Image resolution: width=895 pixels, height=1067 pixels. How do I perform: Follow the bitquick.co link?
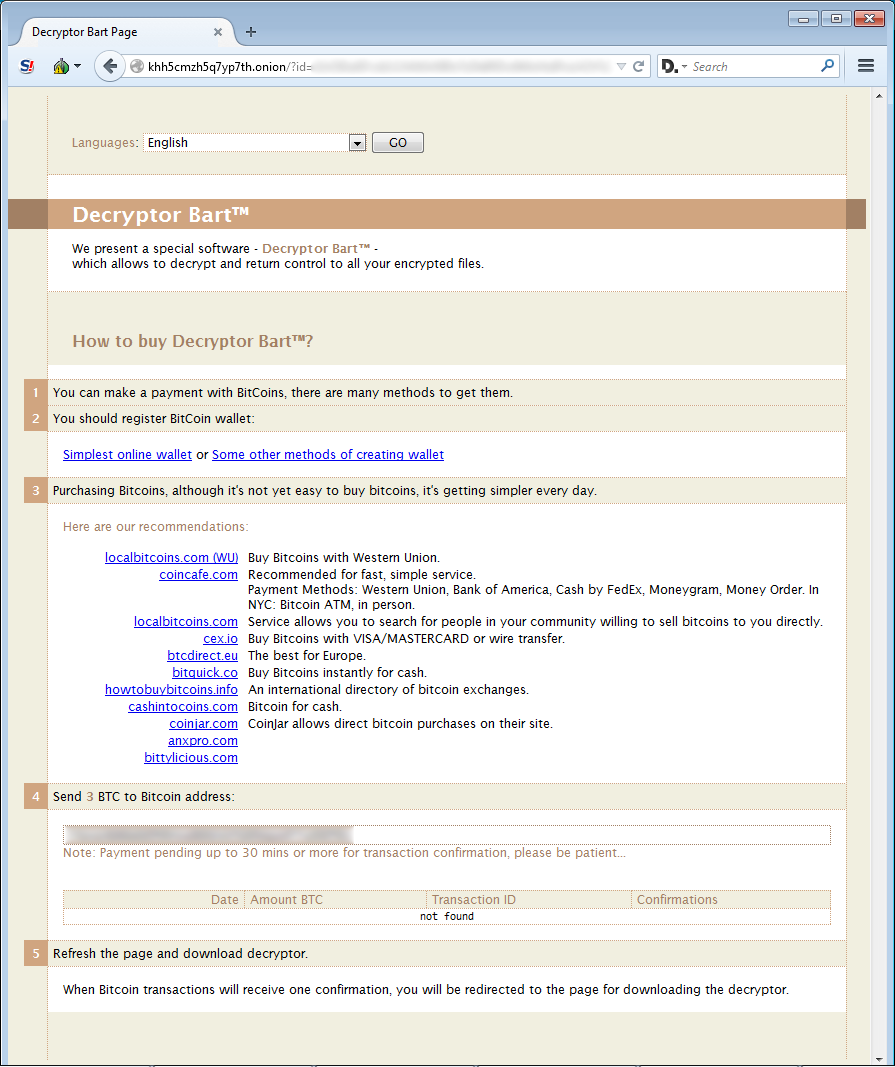coord(205,673)
